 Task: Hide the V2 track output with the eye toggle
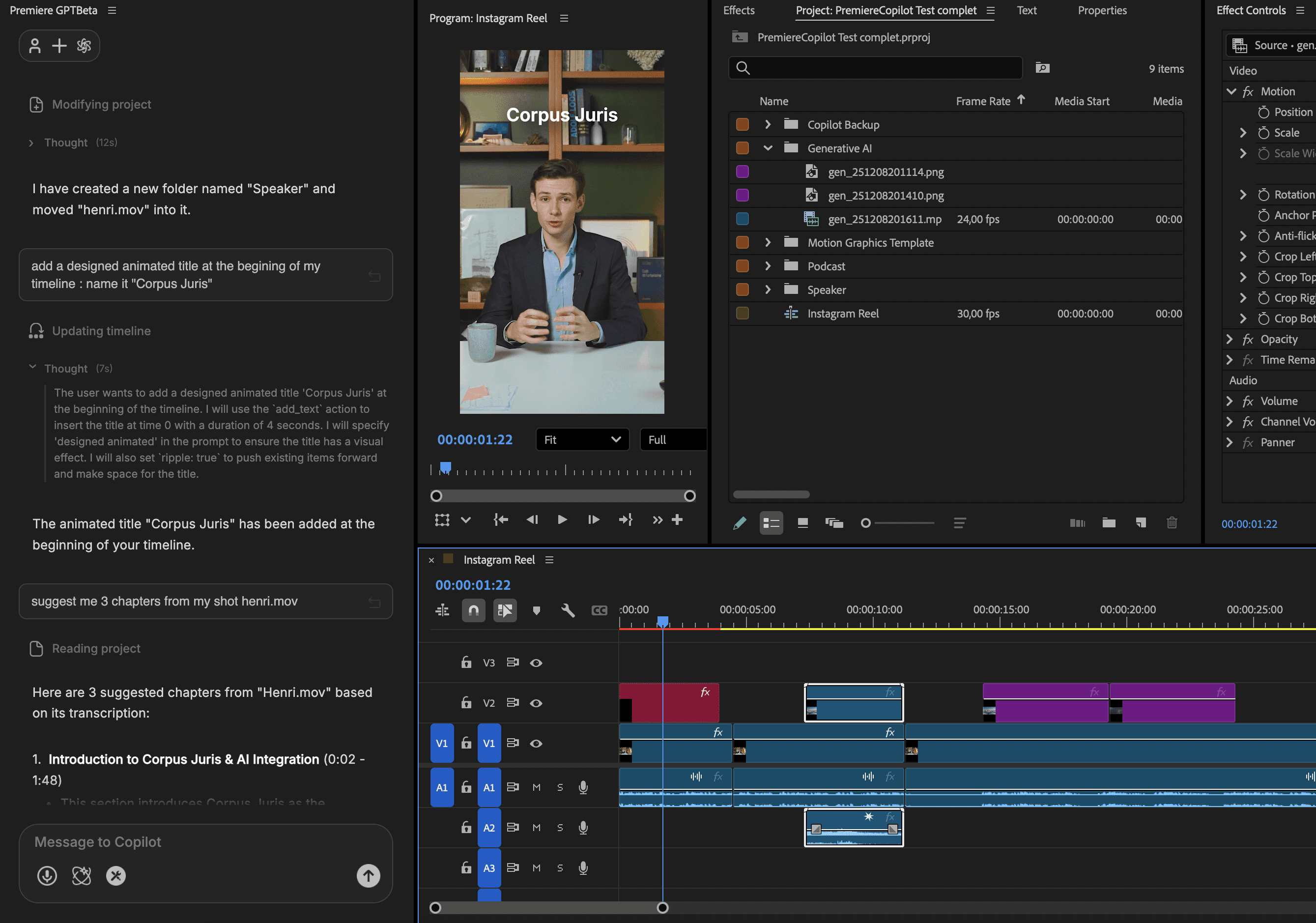536,702
